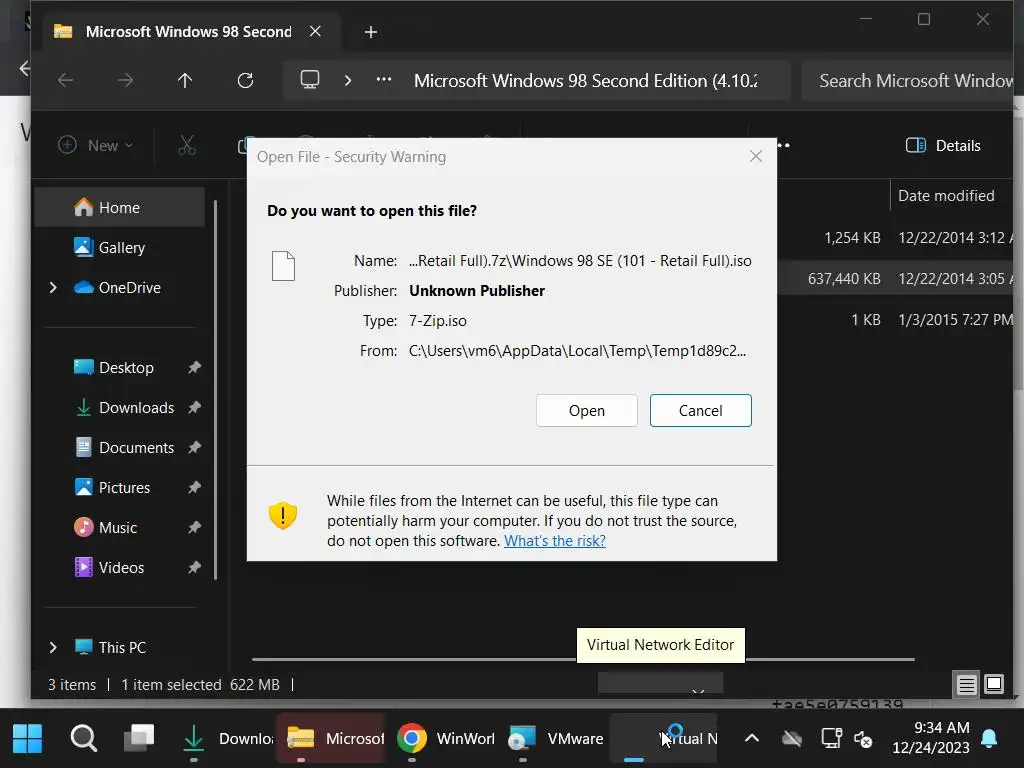1024x768 pixels.
Task: Go up one folder level
Action: (185, 80)
